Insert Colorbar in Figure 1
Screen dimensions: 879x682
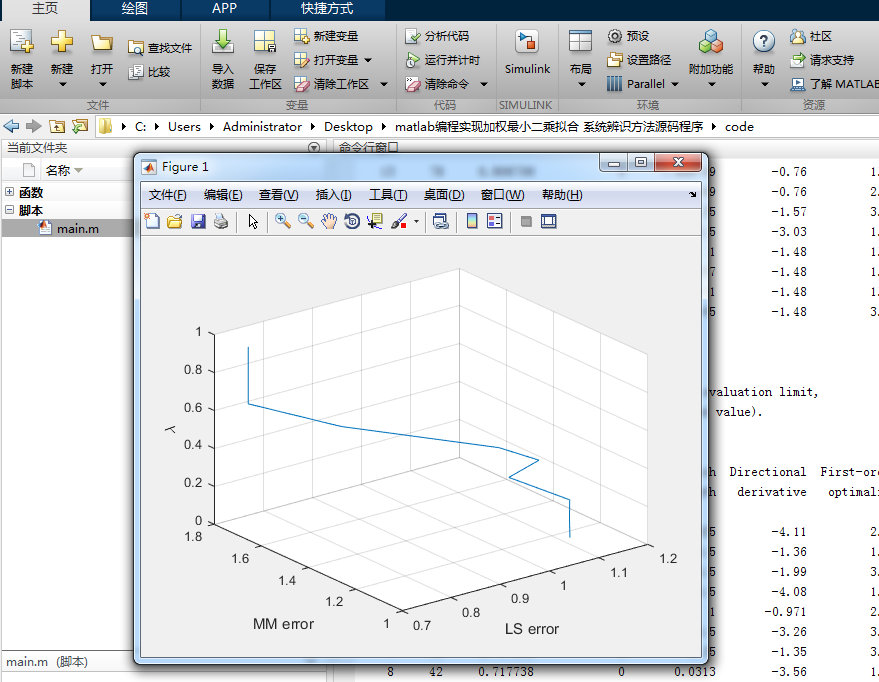click(472, 221)
